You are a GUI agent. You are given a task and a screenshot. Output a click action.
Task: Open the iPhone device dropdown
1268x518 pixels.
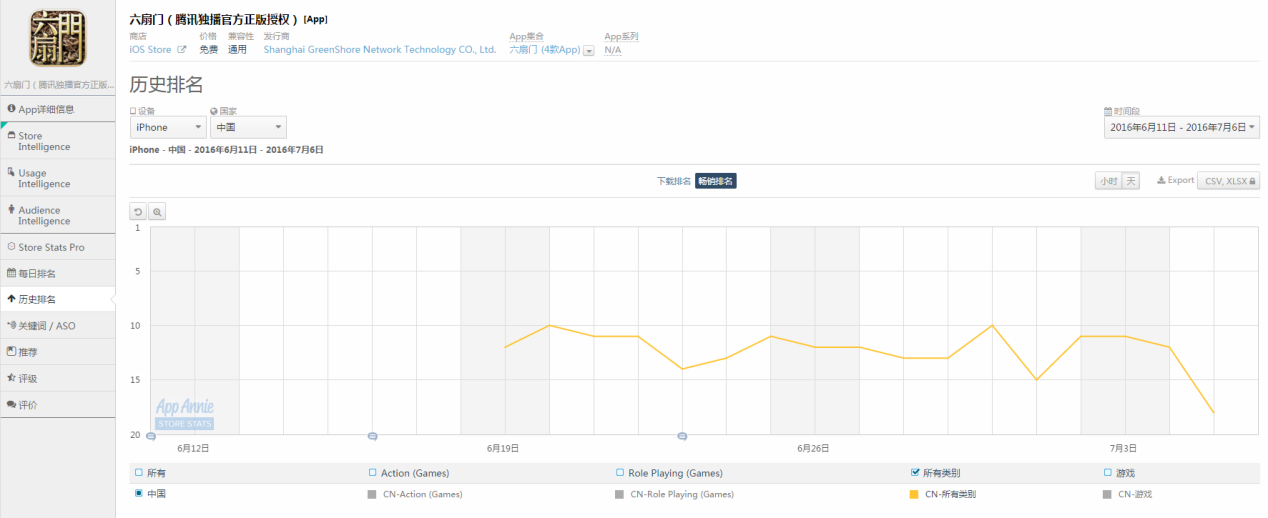coord(168,127)
